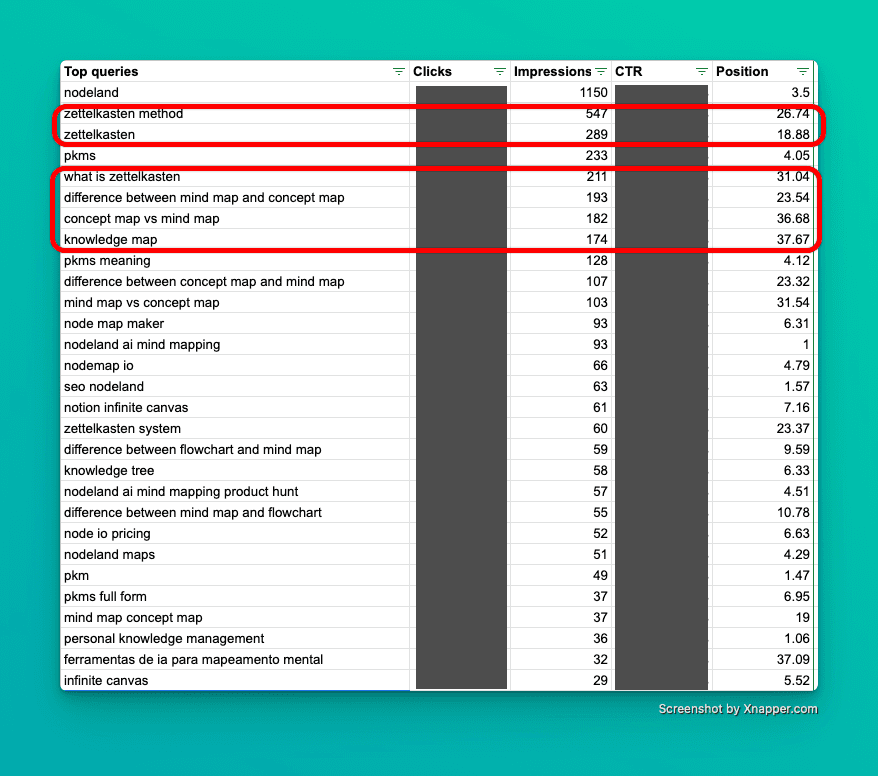Select the 'what is zettelkasten' cell
This screenshot has width=878, height=776.
point(235,176)
